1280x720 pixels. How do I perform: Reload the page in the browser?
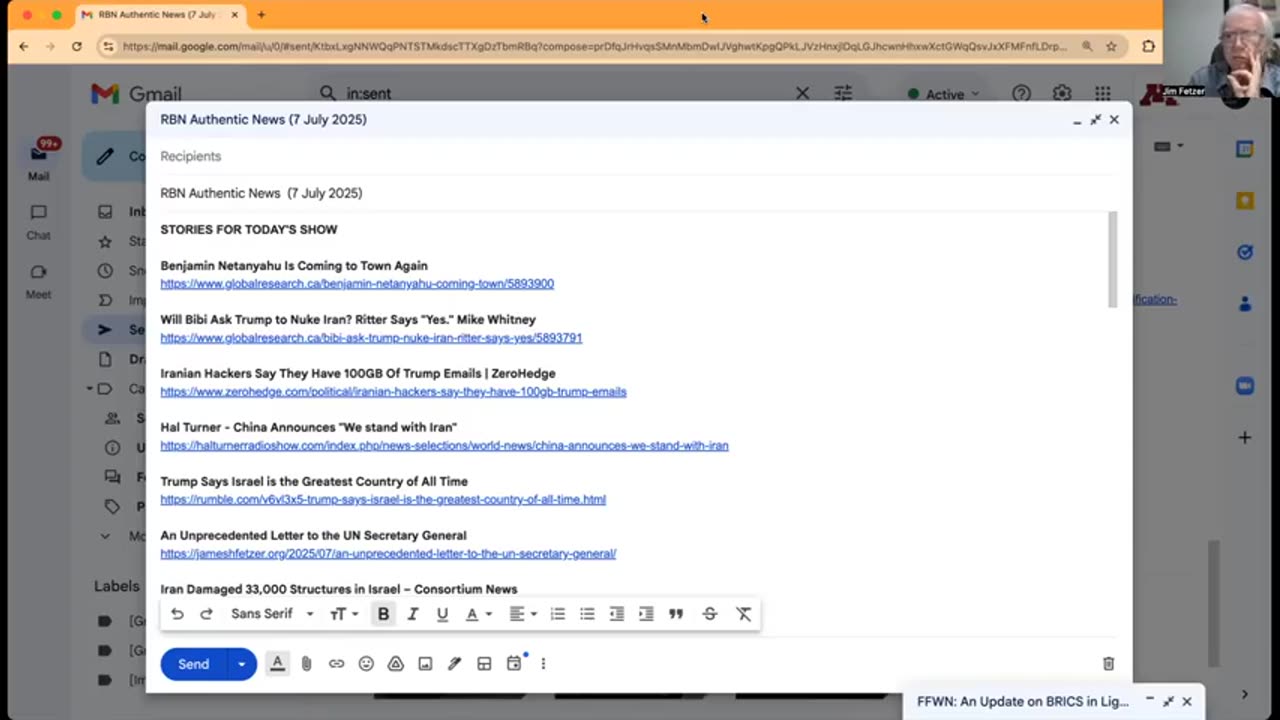(x=76, y=46)
